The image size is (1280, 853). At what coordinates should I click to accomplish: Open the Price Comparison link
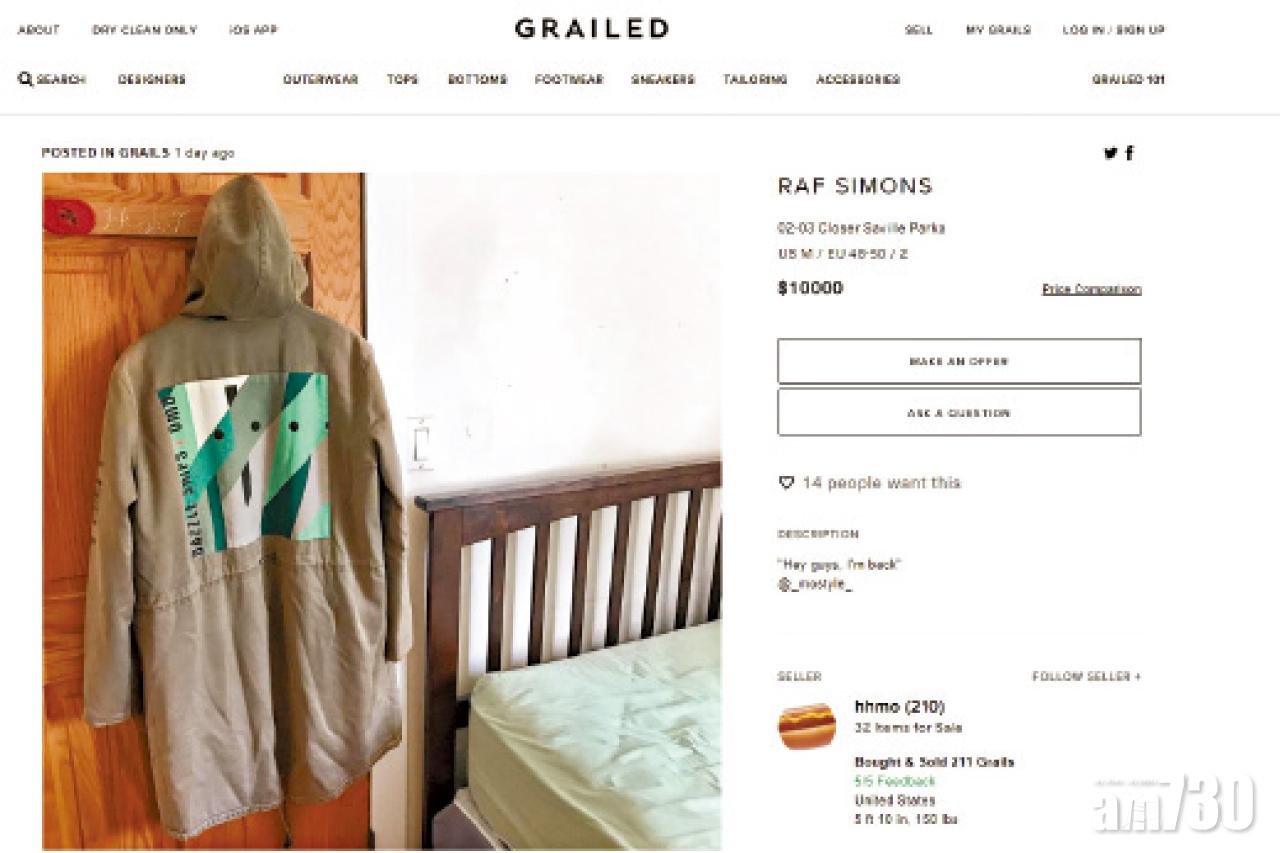pos(1091,289)
